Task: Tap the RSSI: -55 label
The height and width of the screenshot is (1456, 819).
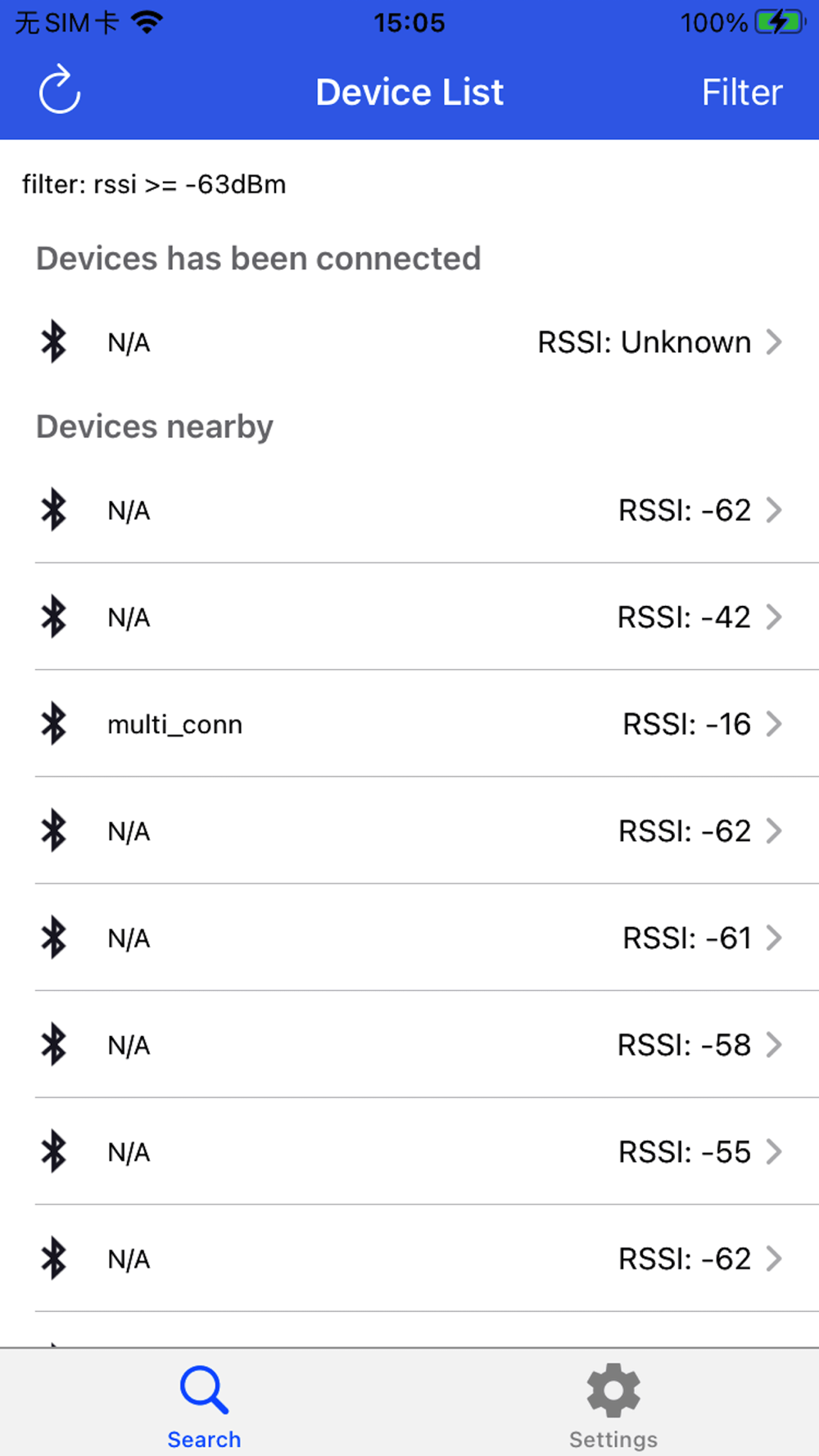Action: pos(684,1152)
